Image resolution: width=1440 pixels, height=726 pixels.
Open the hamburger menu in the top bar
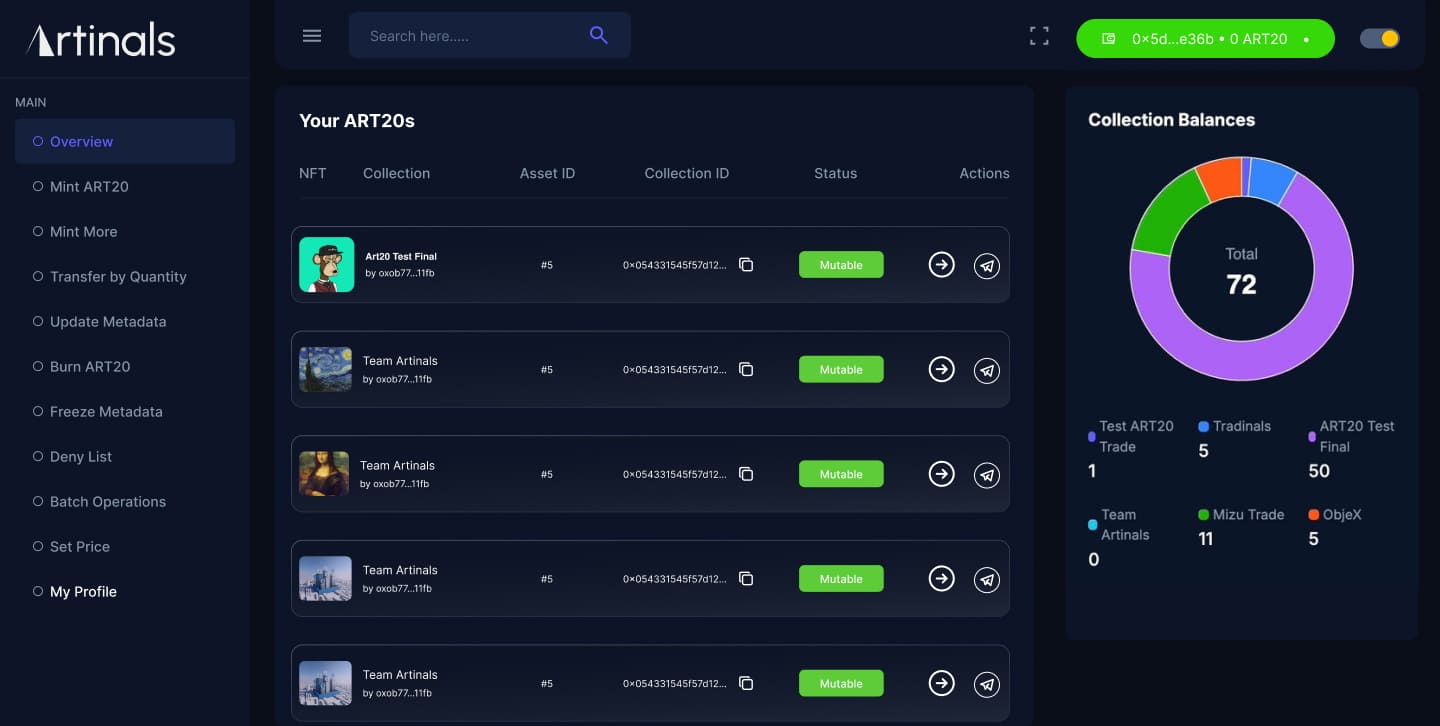(312, 36)
